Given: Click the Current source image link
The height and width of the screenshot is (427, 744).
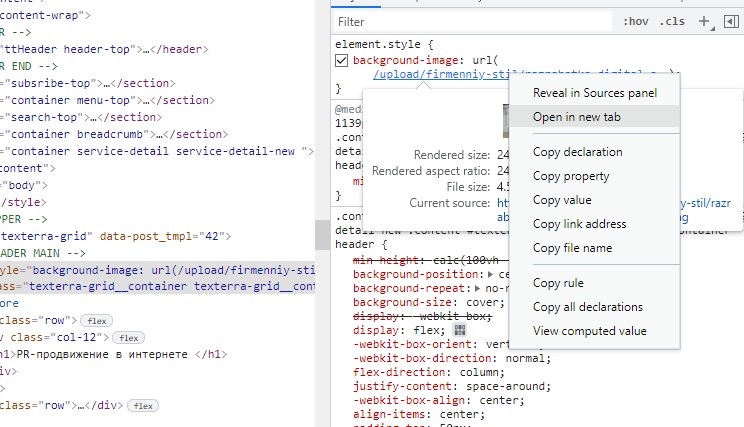Looking at the screenshot, I should click(x=503, y=203).
